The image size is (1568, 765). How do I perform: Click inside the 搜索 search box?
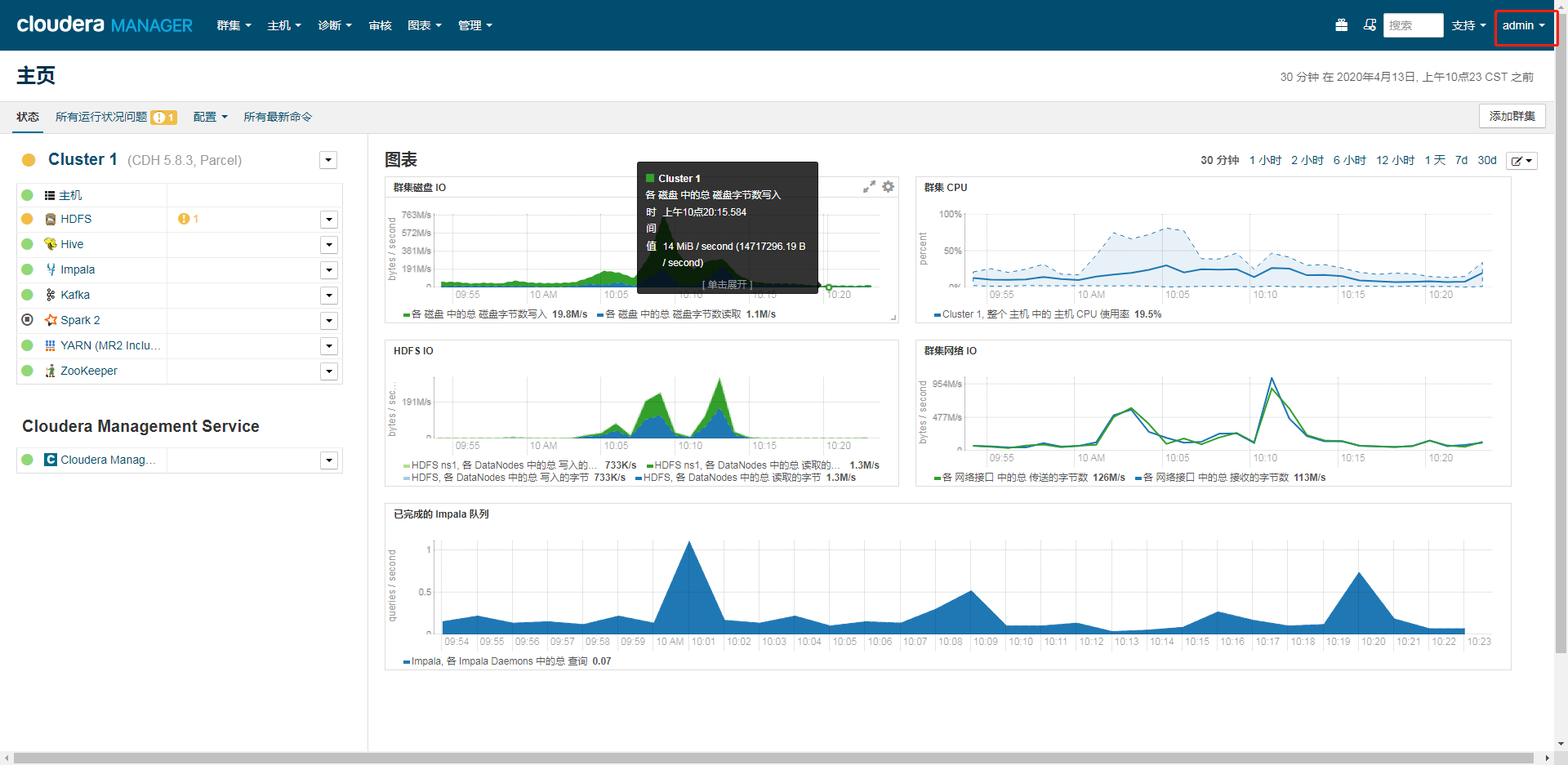coord(1413,25)
